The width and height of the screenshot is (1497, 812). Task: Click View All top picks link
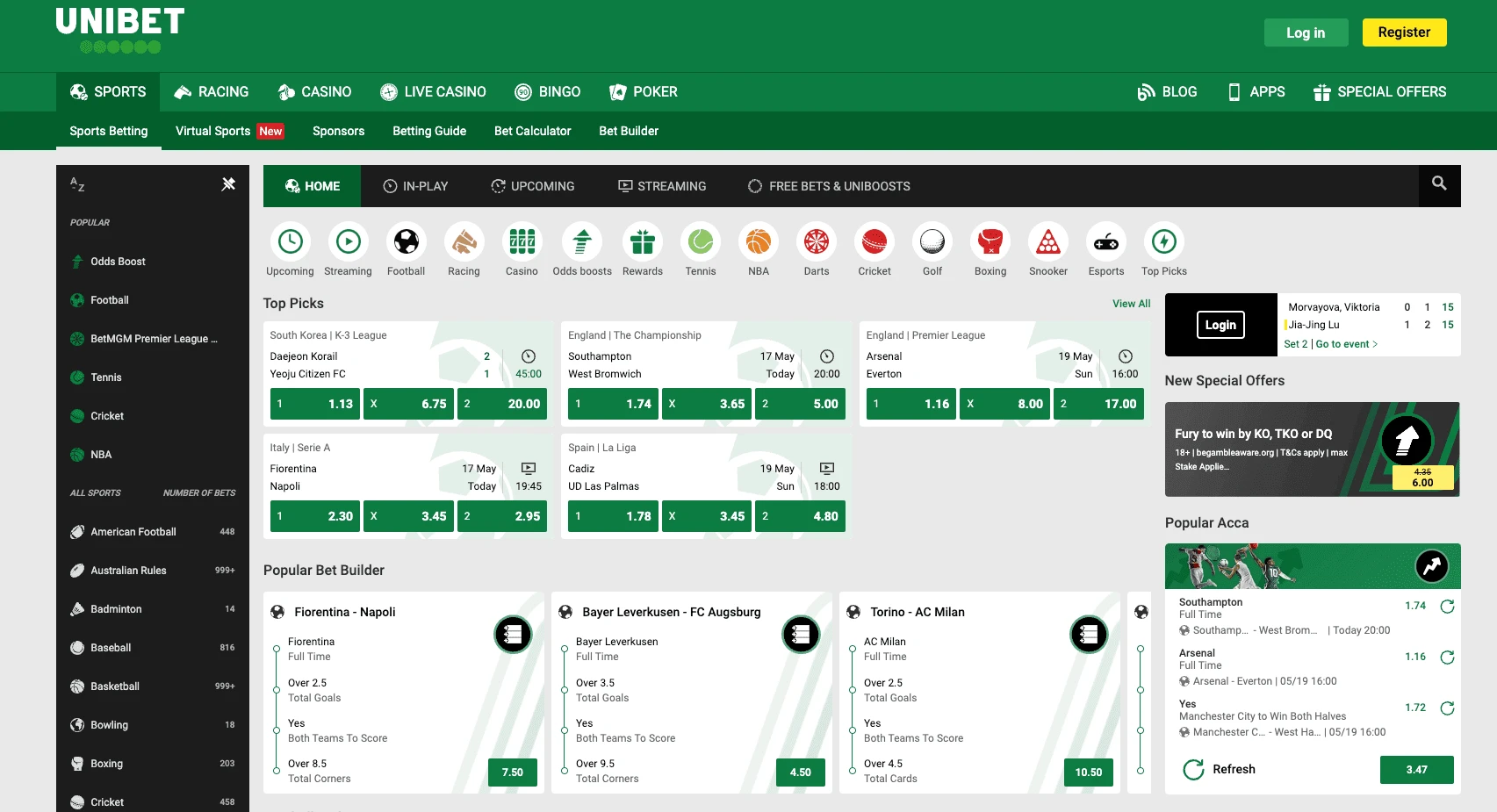(1131, 304)
